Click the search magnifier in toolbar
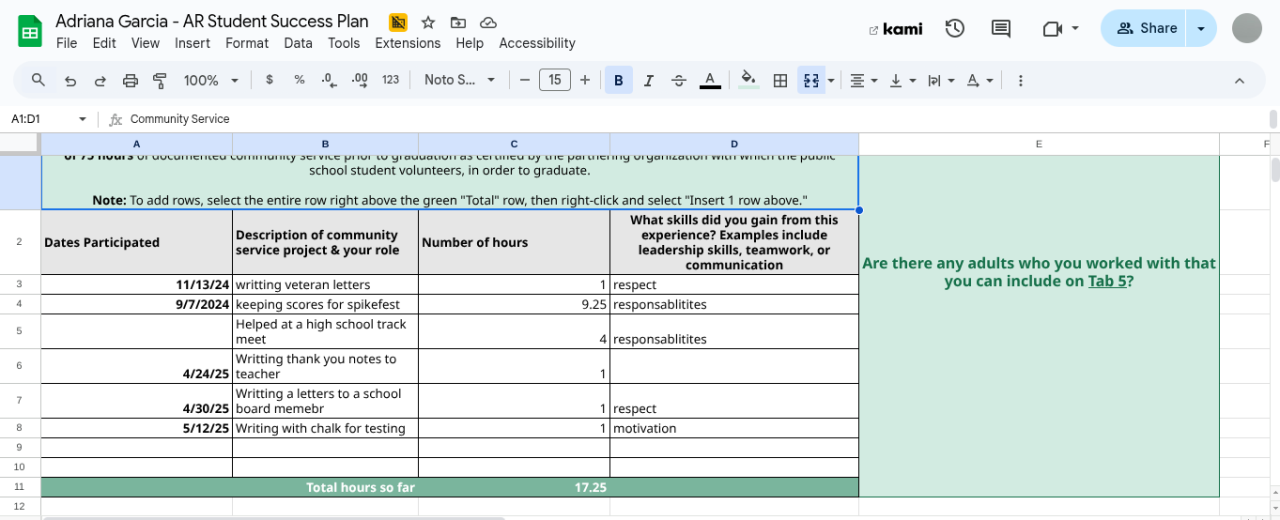The image size is (1280, 520). [x=39, y=80]
